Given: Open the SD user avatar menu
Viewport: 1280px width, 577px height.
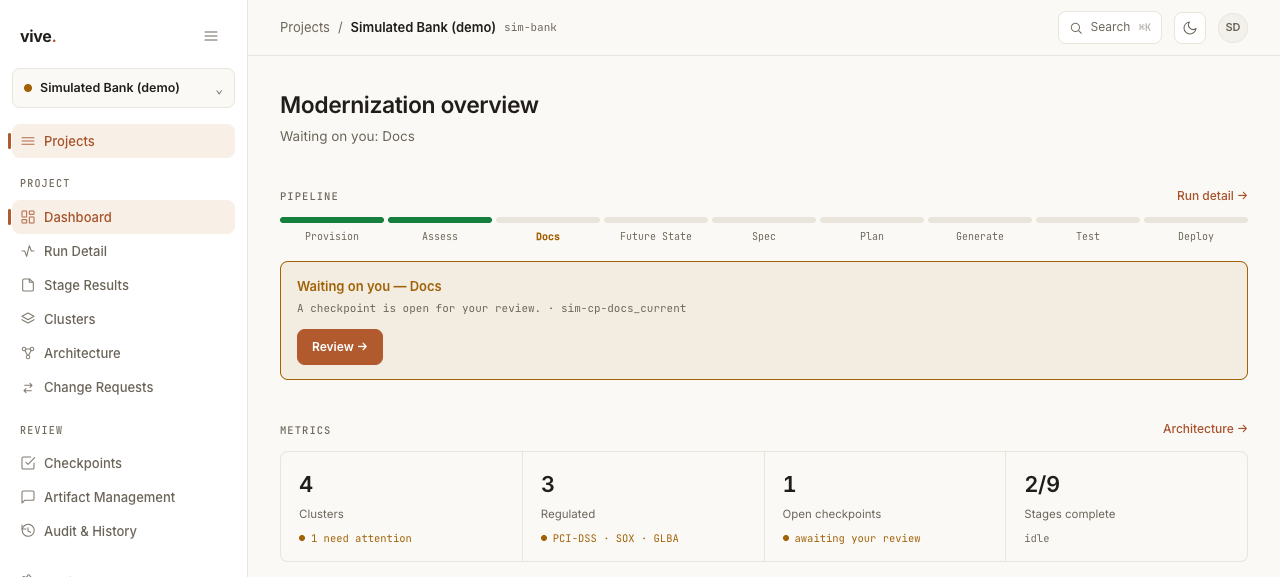Looking at the screenshot, I should (x=1233, y=28).
